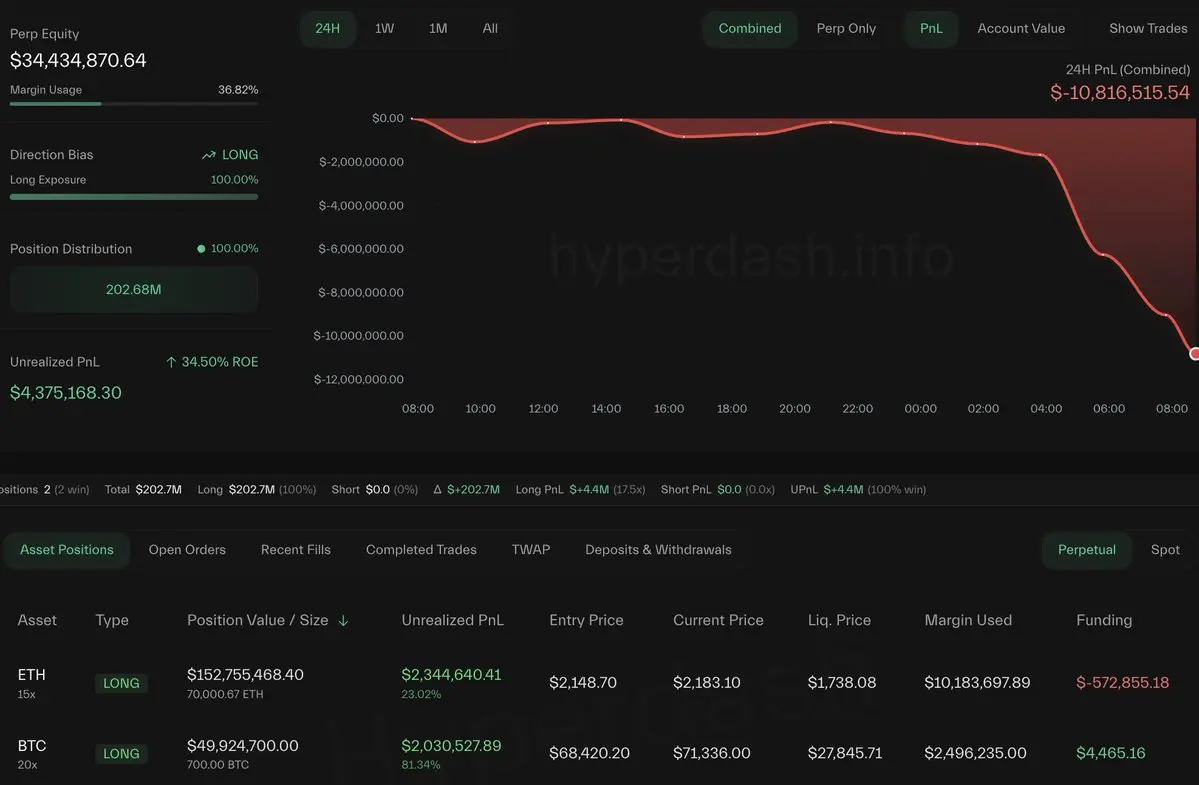The image size is (1199, 785).
Task: Enable Show Trades on the chart
Action: pyautogui.click(x=1147, y=28)
